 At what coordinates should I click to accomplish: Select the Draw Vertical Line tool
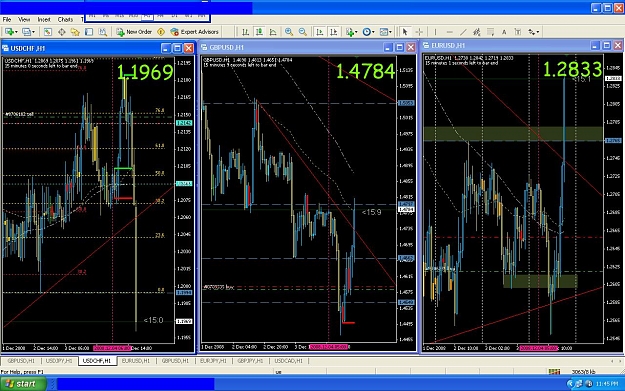point(435,32)
